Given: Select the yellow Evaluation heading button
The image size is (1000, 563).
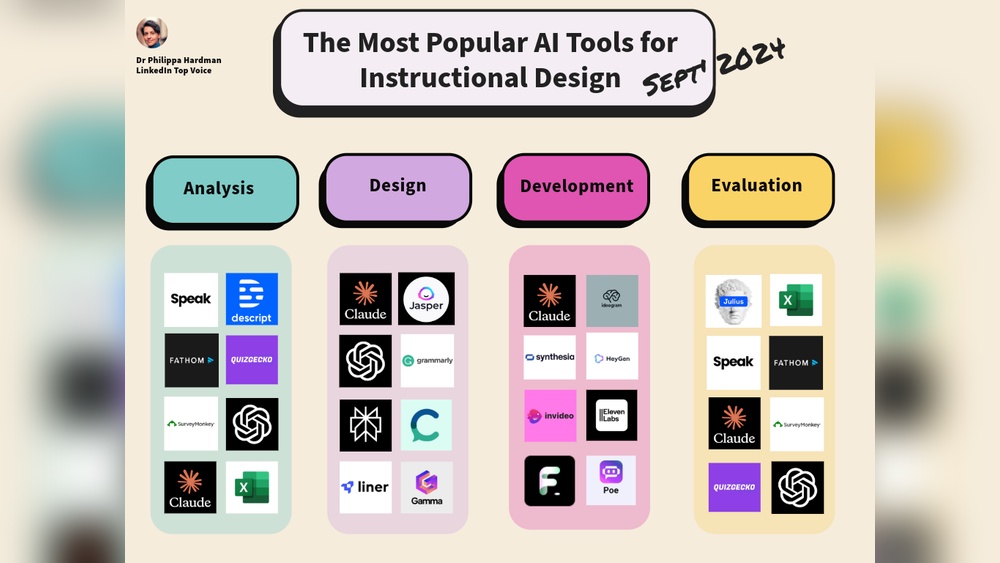Looking at the screenshot, I should click(758, 189).
